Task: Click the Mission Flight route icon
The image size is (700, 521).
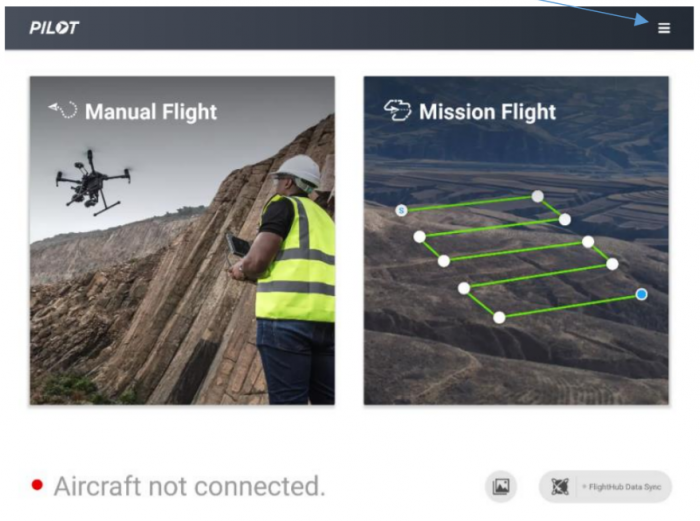Action: click(397, 110)
